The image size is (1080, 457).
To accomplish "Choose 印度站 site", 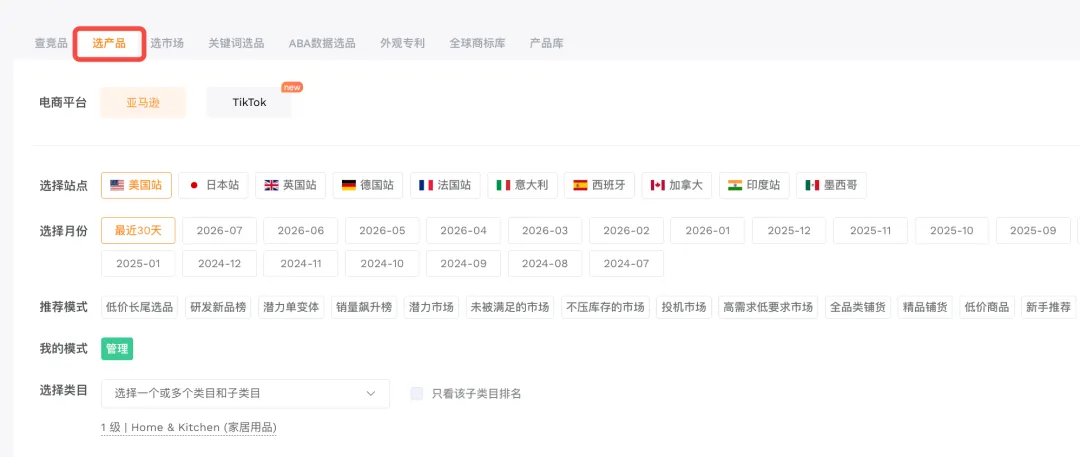I will point(754,185).
